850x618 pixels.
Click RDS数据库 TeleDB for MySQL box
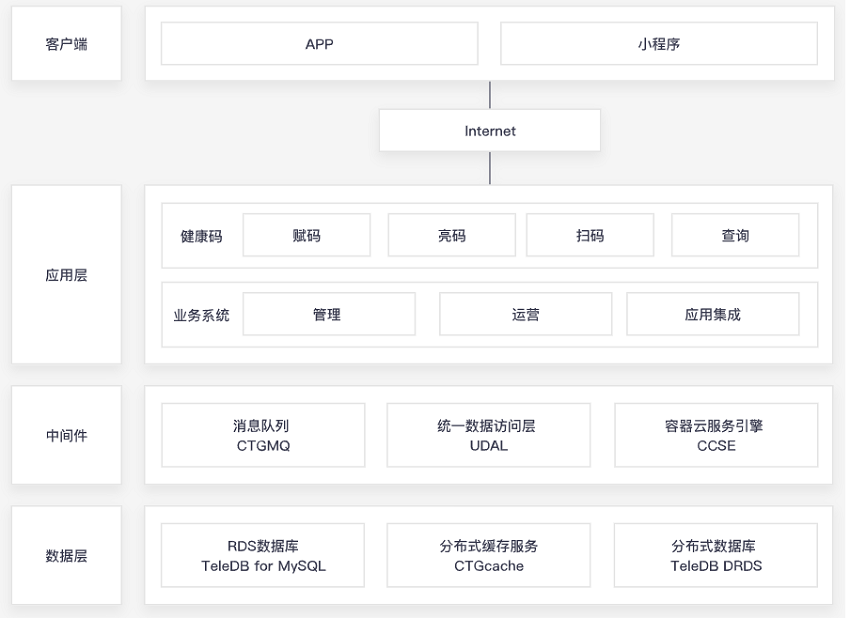pos(263,555)
